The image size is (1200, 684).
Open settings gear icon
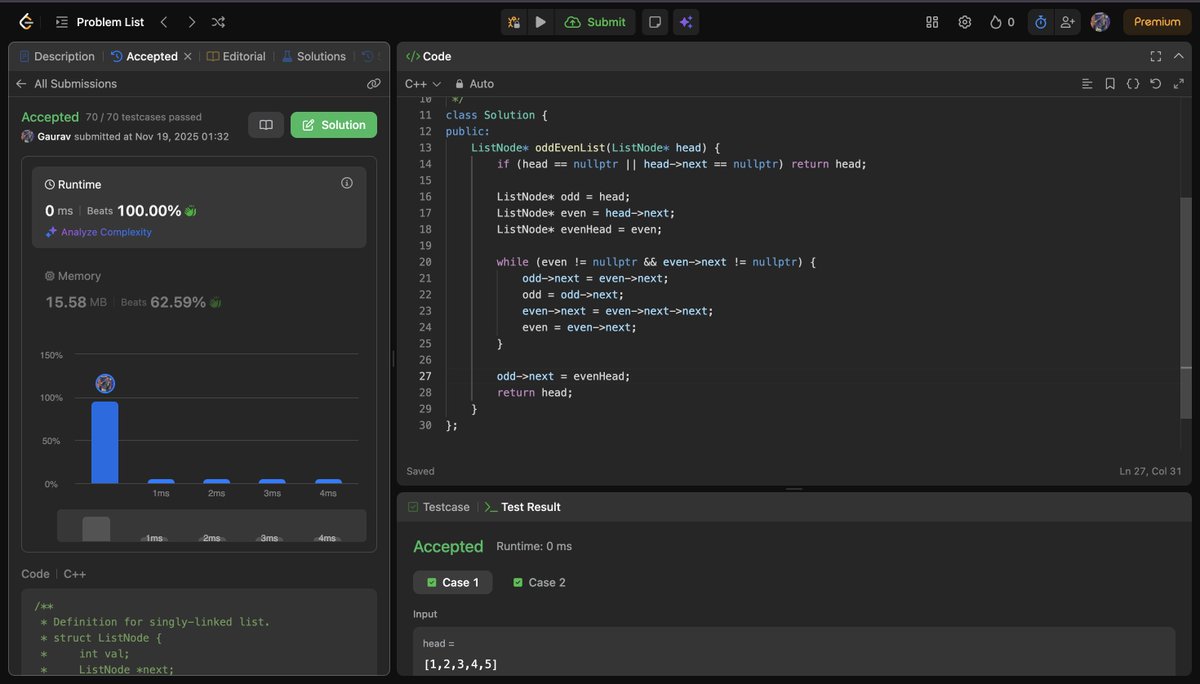(x=964, y=22)
